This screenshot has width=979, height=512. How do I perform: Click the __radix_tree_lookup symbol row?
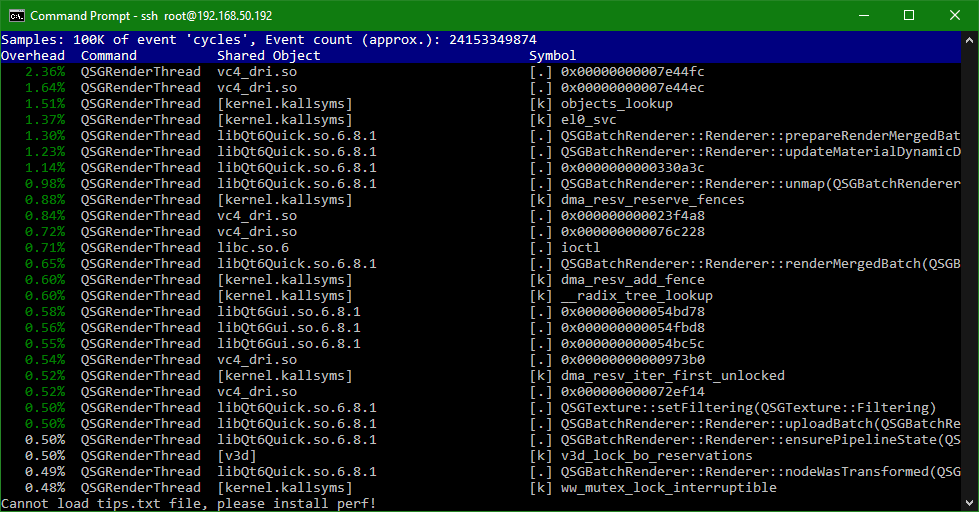point(481,295)
